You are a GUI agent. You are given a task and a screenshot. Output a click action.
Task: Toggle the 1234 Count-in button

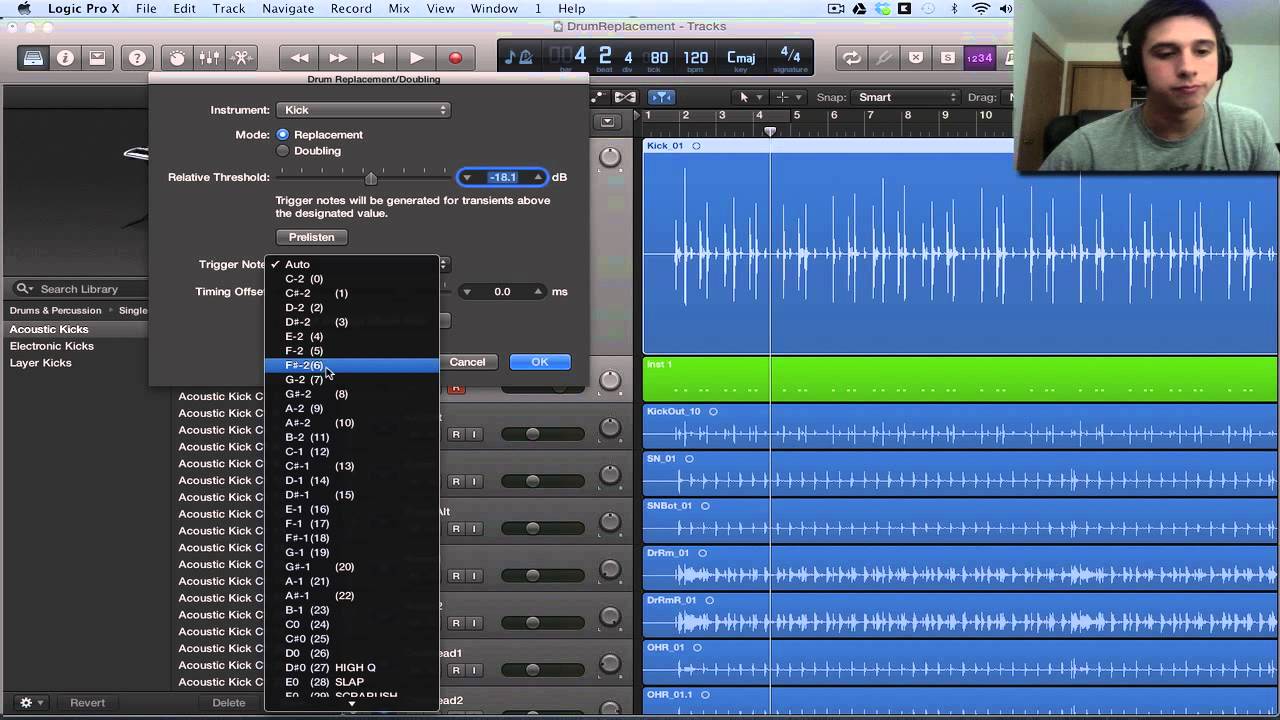pyautogui.click(x=979, y=58)
